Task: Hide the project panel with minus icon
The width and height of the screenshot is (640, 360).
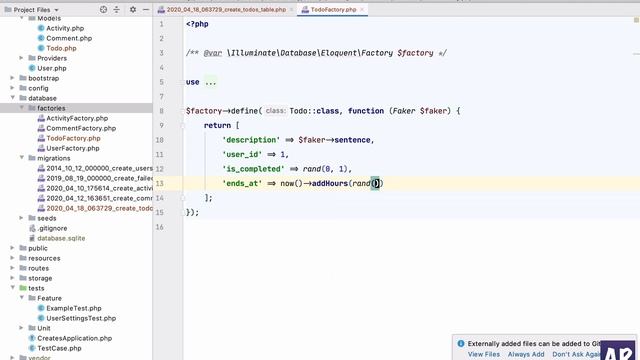Action: (146, 9)
